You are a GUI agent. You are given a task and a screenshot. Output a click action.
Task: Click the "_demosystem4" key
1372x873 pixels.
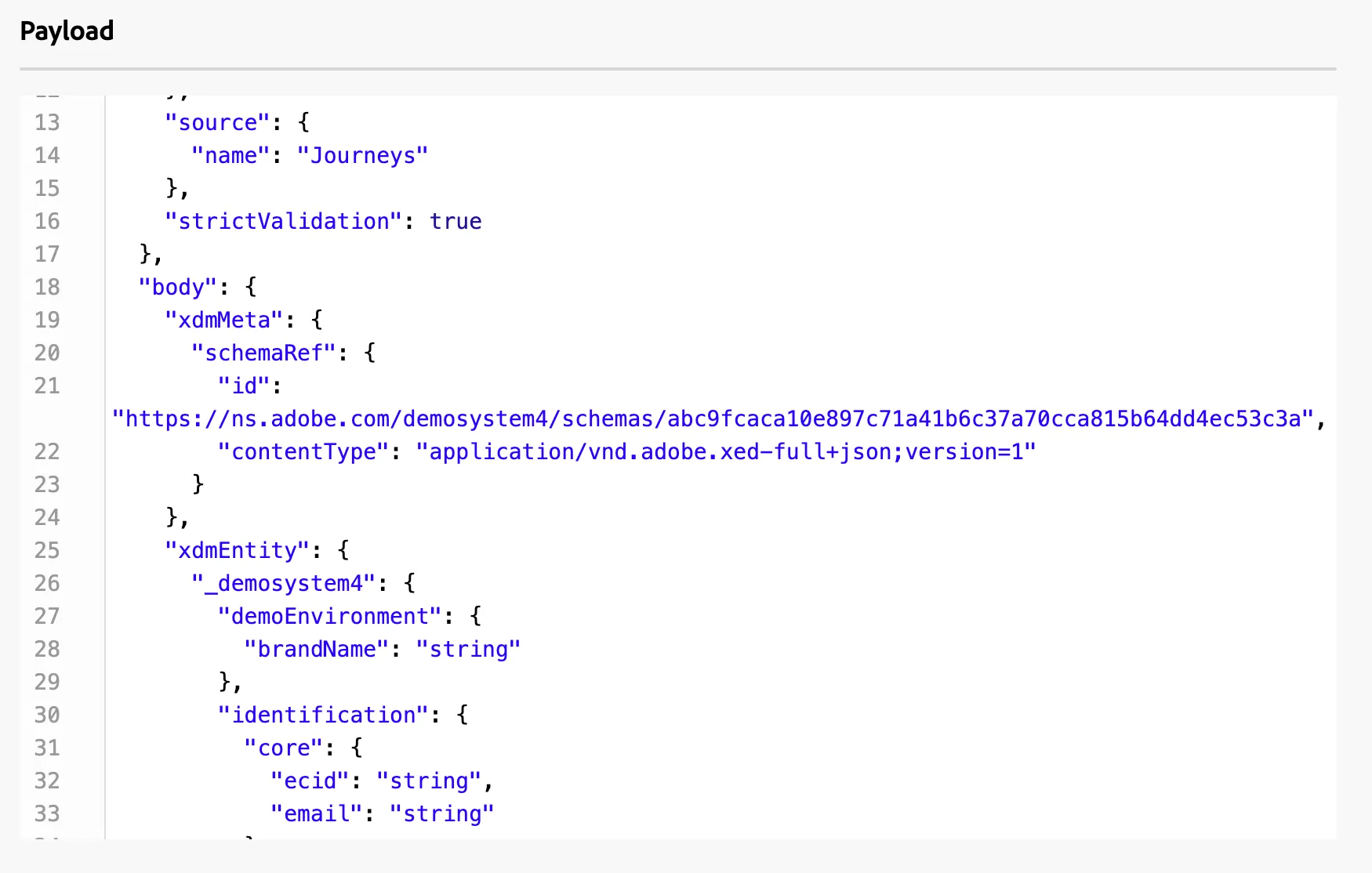point(283,583)
